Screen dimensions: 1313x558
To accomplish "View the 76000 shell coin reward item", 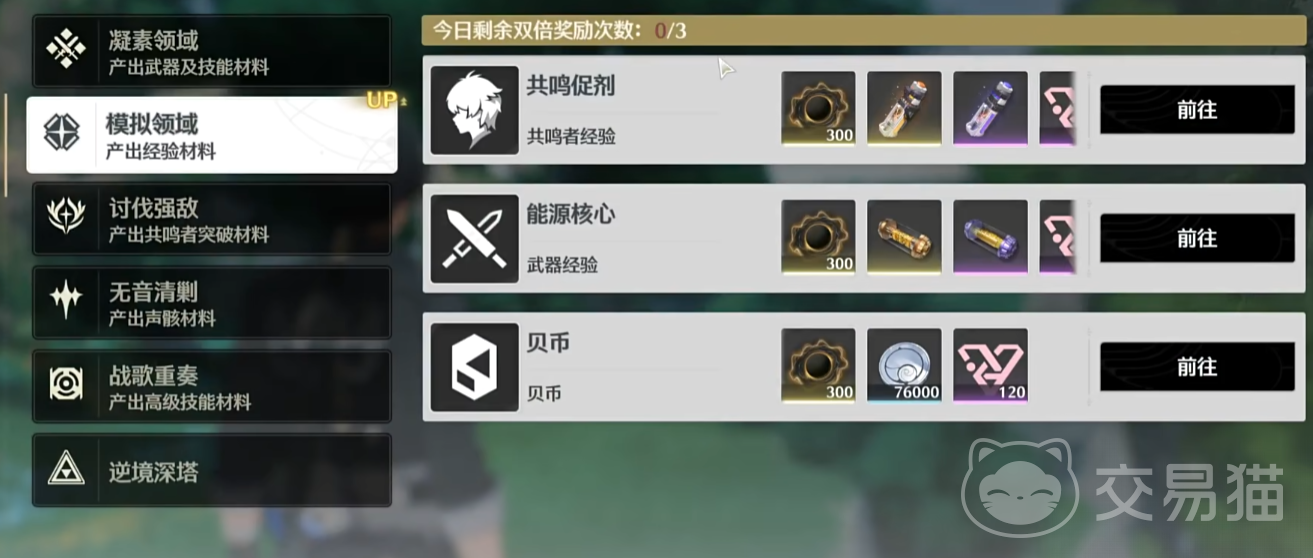I will (904, 365).
